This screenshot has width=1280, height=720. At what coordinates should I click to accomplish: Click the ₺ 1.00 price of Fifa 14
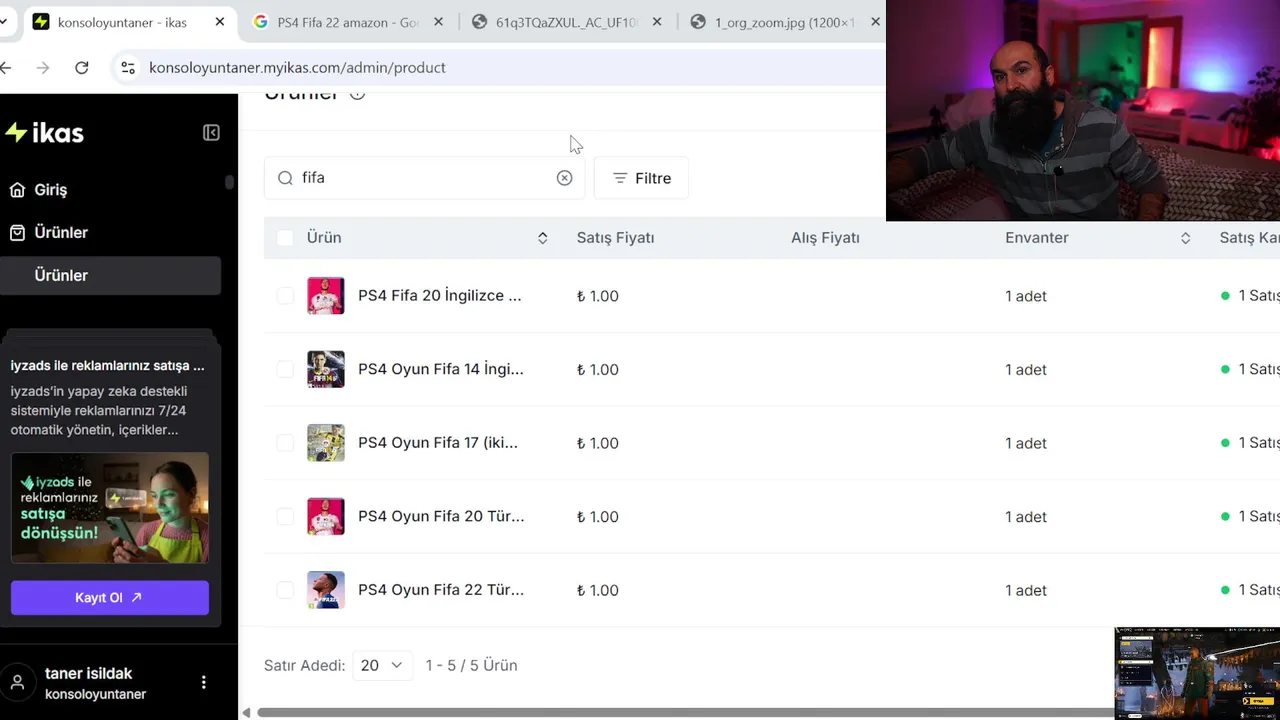pyautogui.click(x=598, y=369)
